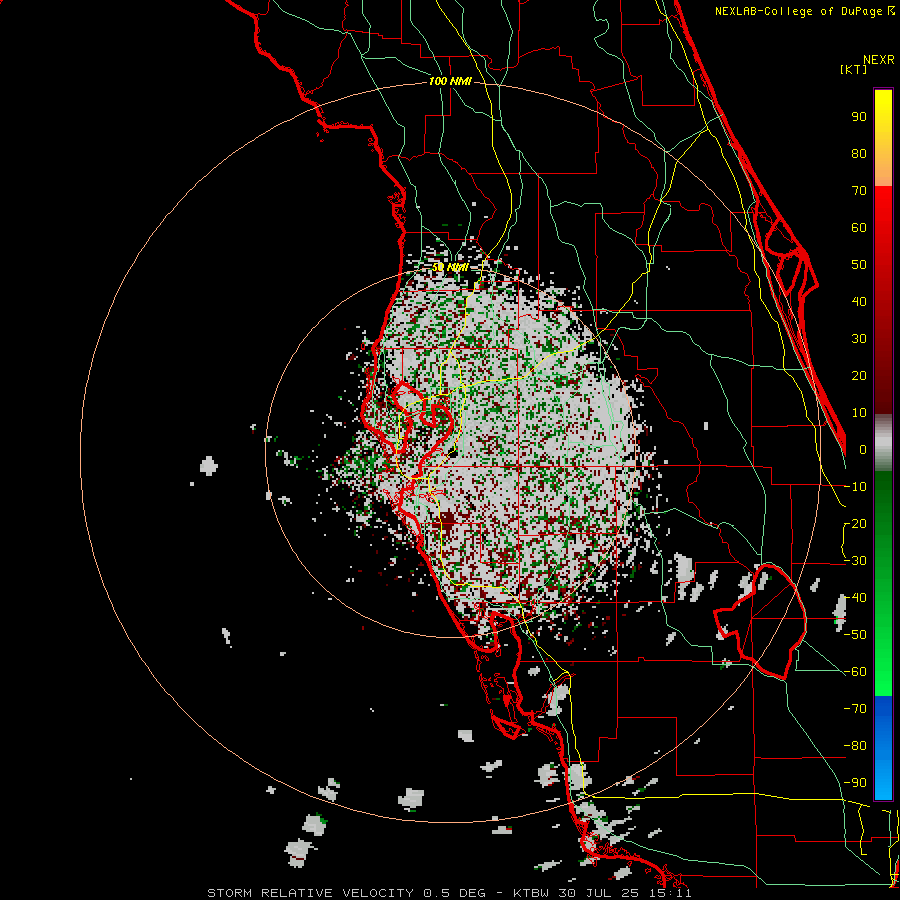Click the positive 30 knot scale label
Screen dimensions: 900x900
859,339
